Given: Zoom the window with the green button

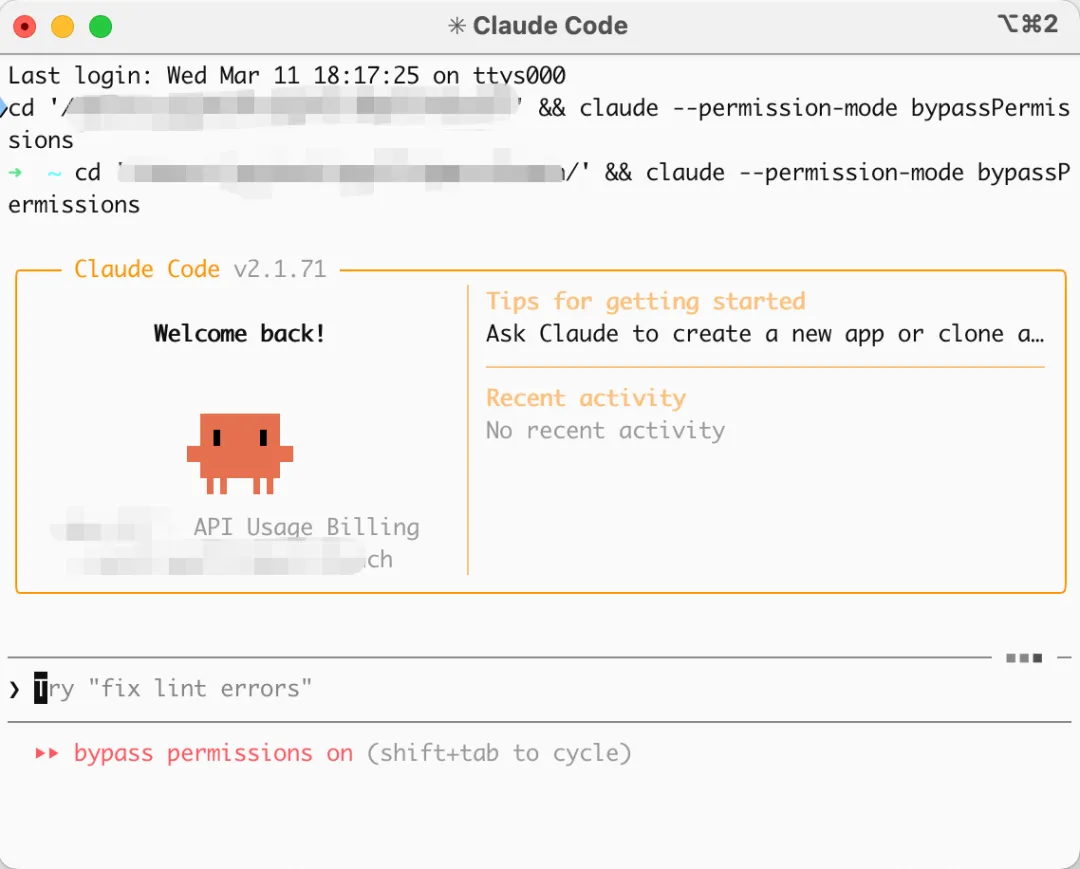Looking at the screenshot, I should point(101,27).
